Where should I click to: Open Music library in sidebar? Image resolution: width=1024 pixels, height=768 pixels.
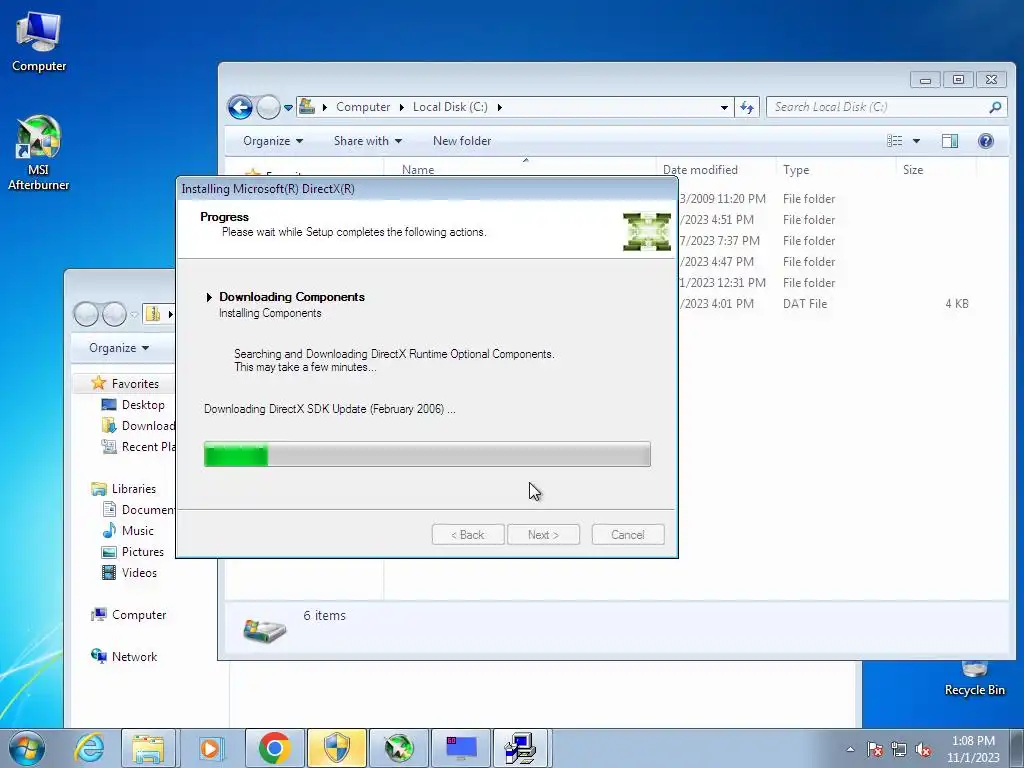coord(128,531)
